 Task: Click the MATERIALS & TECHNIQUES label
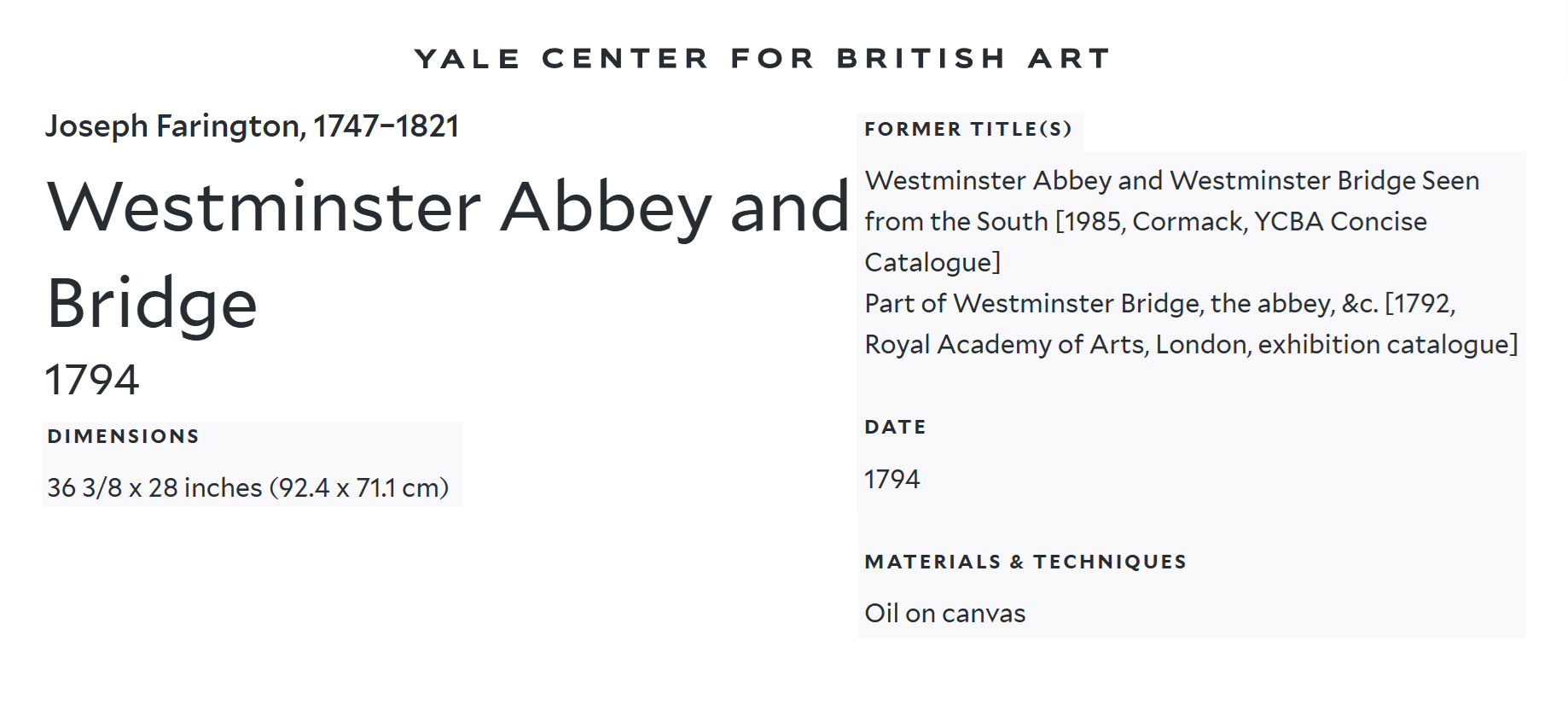pos(1025,562)
